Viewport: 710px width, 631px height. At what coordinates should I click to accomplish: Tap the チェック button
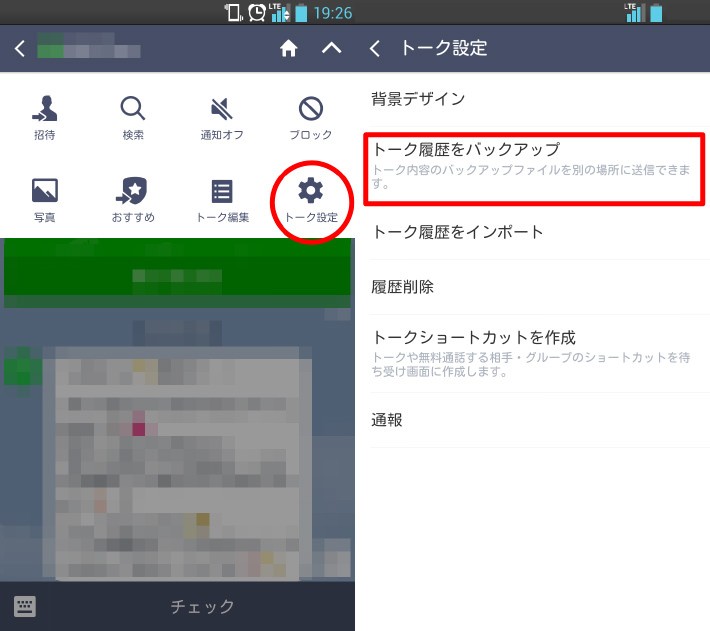pyautogui.click(x=202, y=607)
